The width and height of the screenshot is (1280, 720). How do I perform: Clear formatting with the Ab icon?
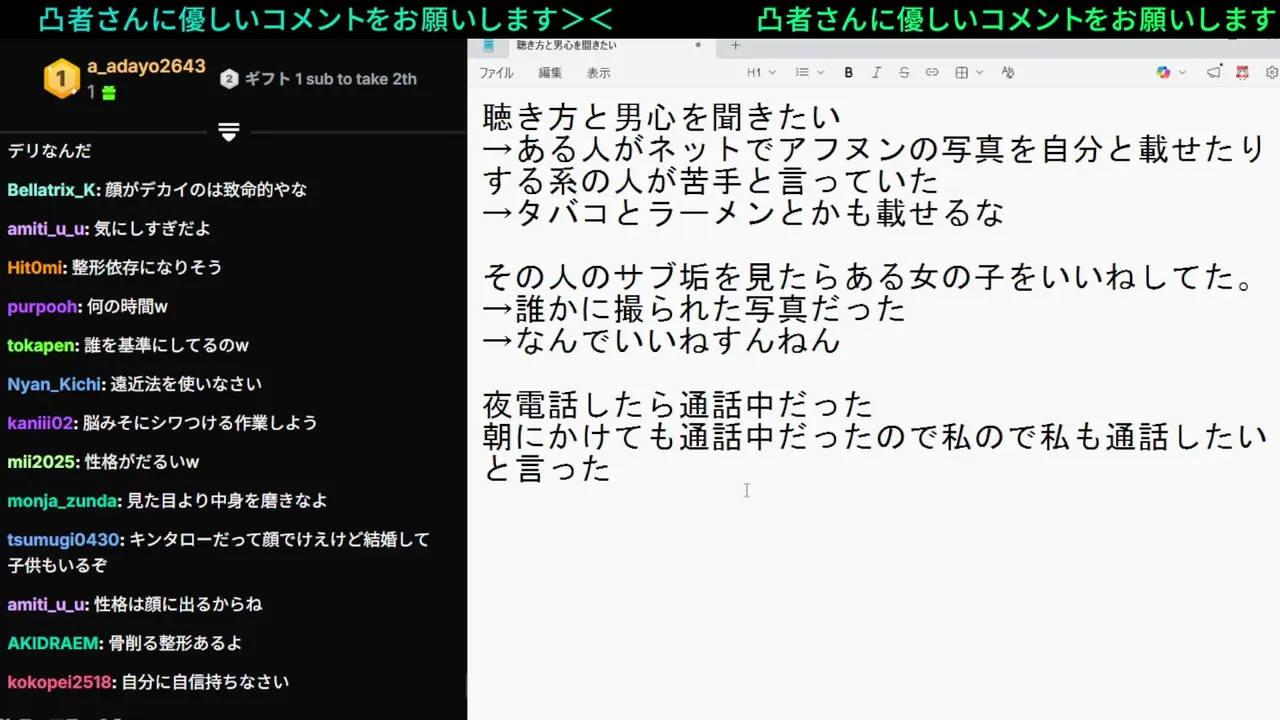[x=1008, y=72]
